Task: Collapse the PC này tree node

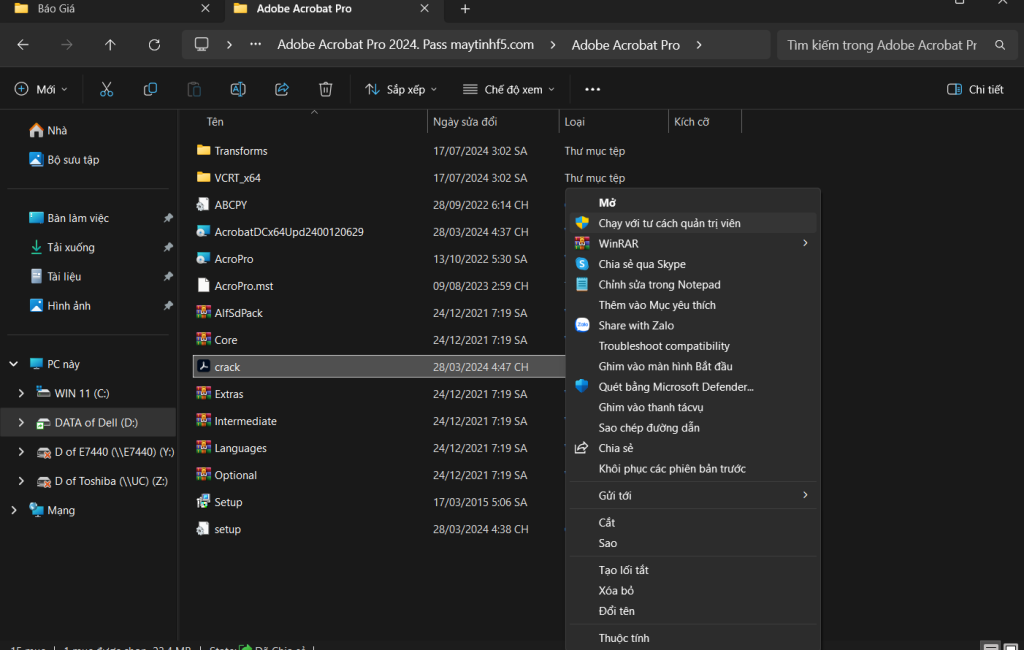Action: (13, 364)
